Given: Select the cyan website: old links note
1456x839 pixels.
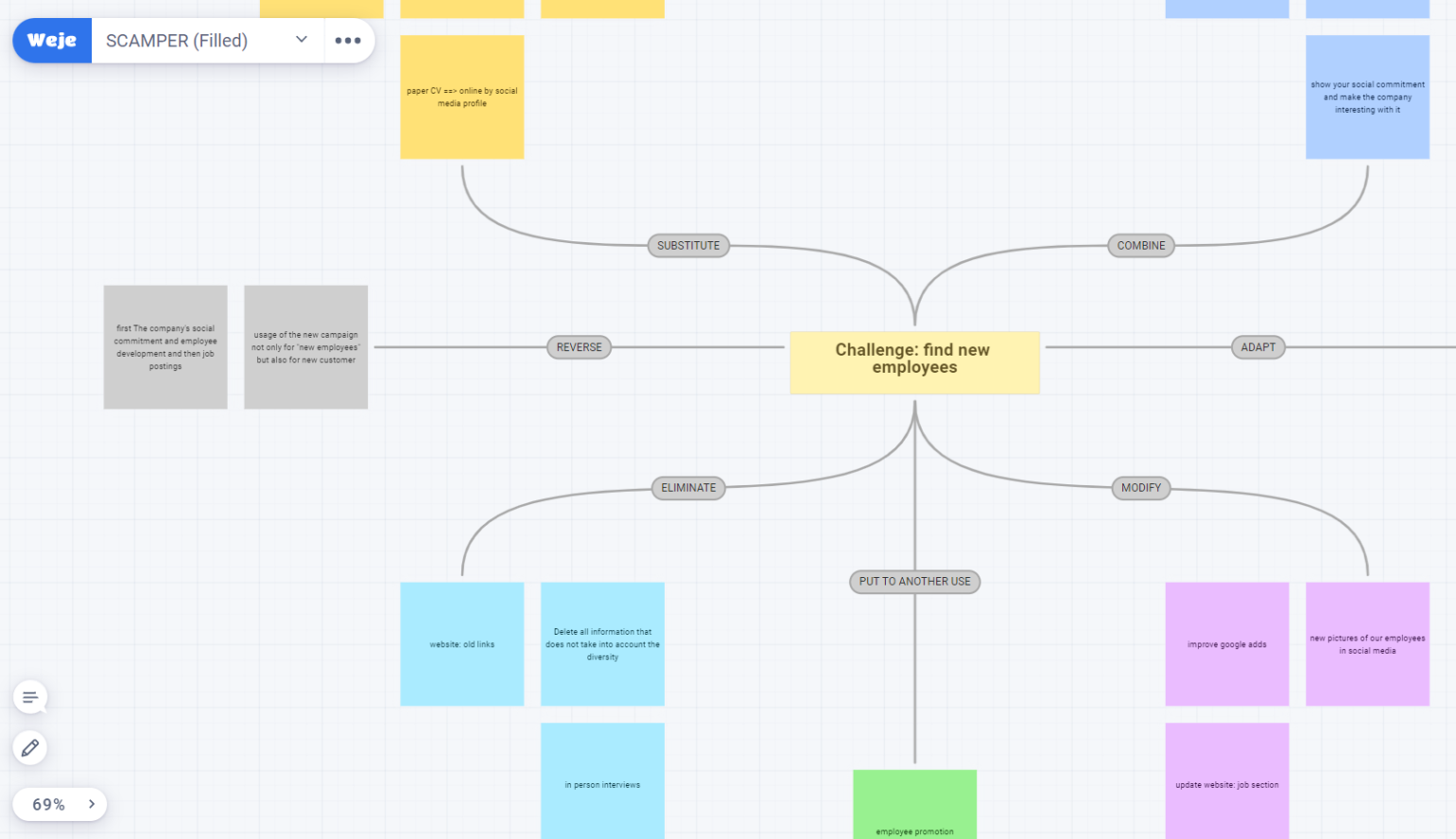Looking at the screenshot, I should pyautogui.click(x=461, y=644).
